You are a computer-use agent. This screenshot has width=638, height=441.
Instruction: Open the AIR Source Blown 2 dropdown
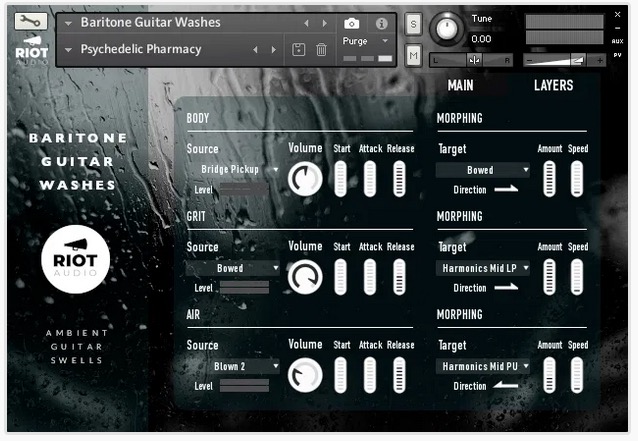click(233, 366)
